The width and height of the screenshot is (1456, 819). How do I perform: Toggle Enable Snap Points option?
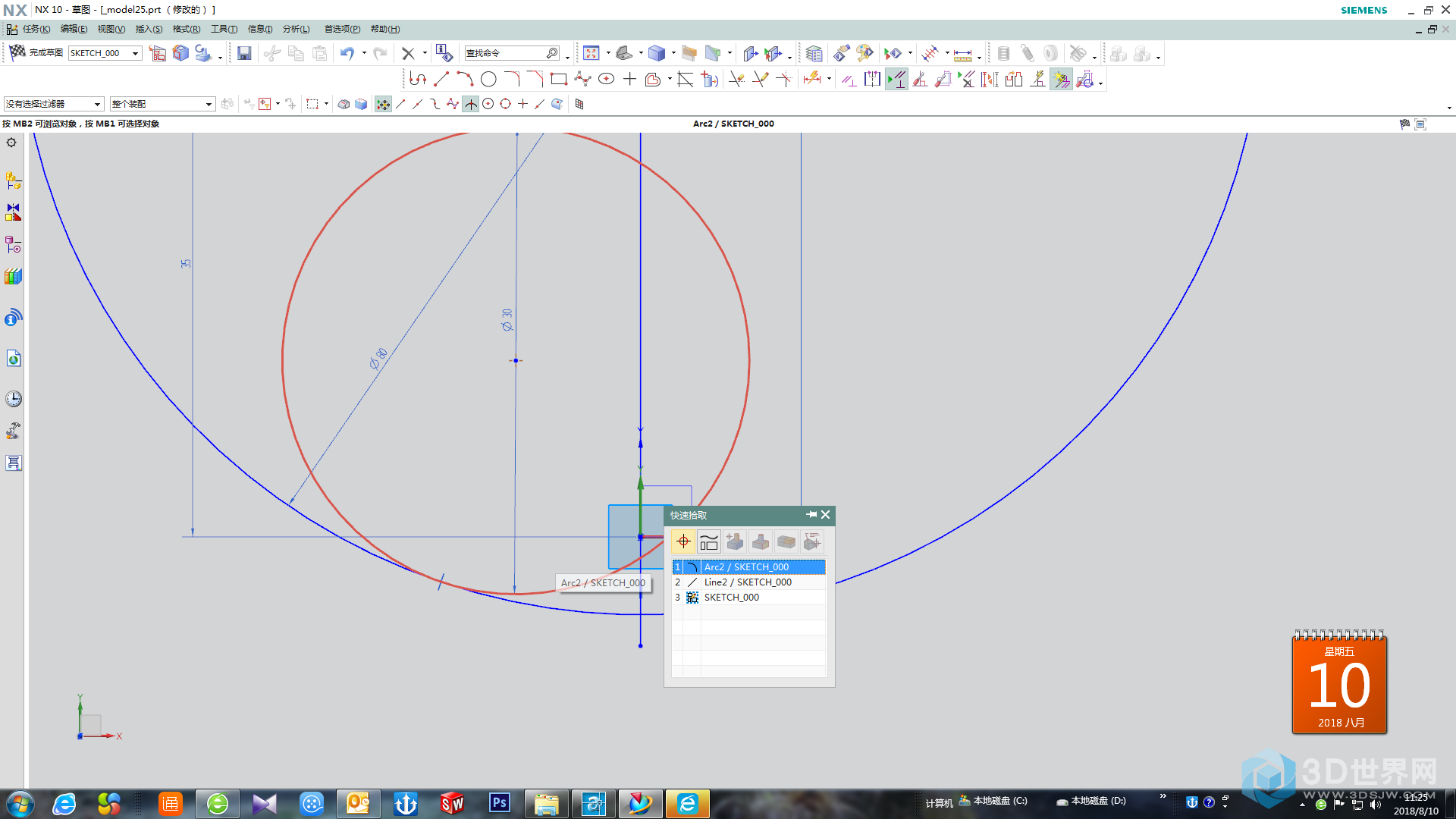[x=383, y=104]
